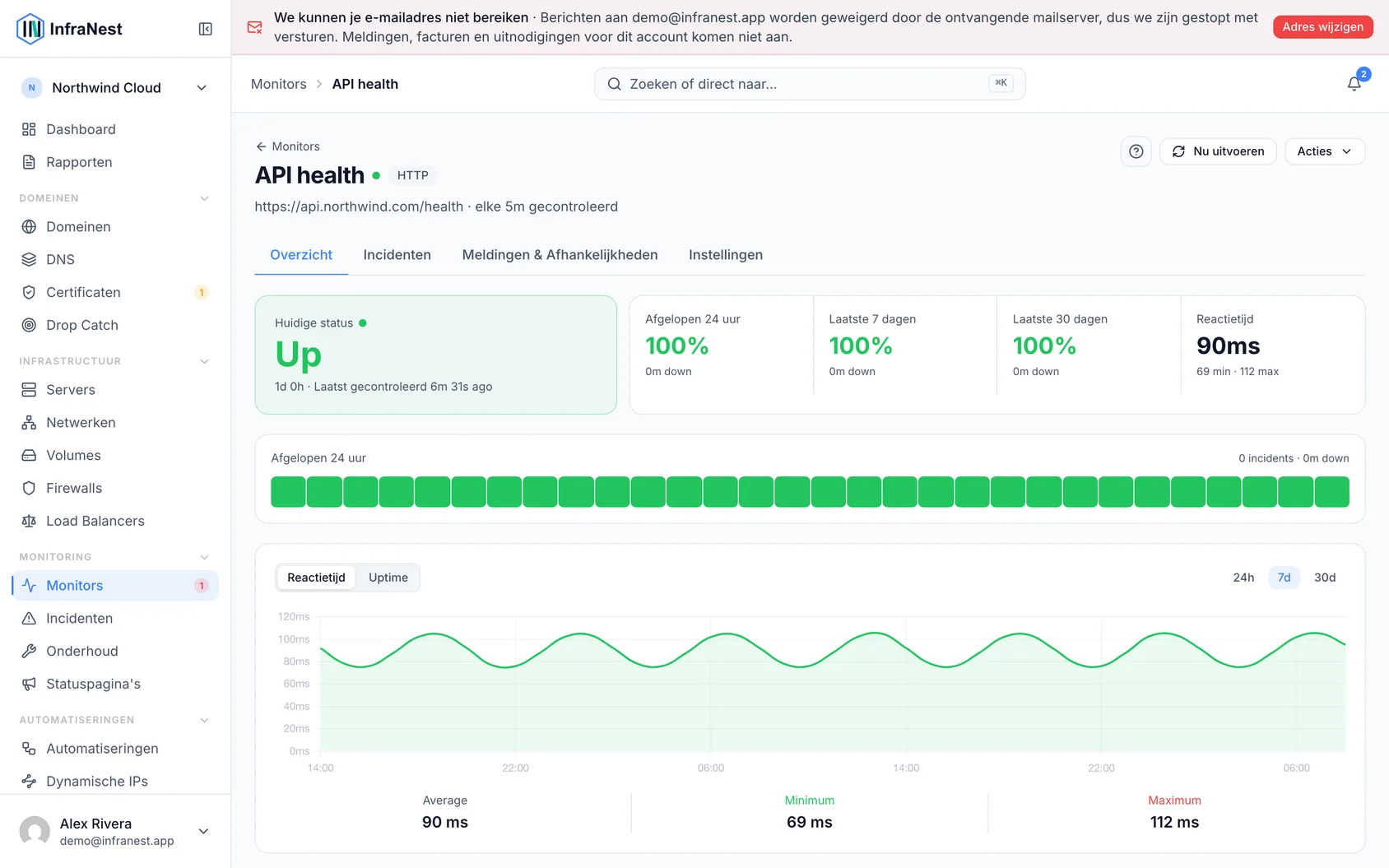Screen dimensions: 1389x868
Task: Click the help question mark icon
Action: click(x=1136, y=151)
